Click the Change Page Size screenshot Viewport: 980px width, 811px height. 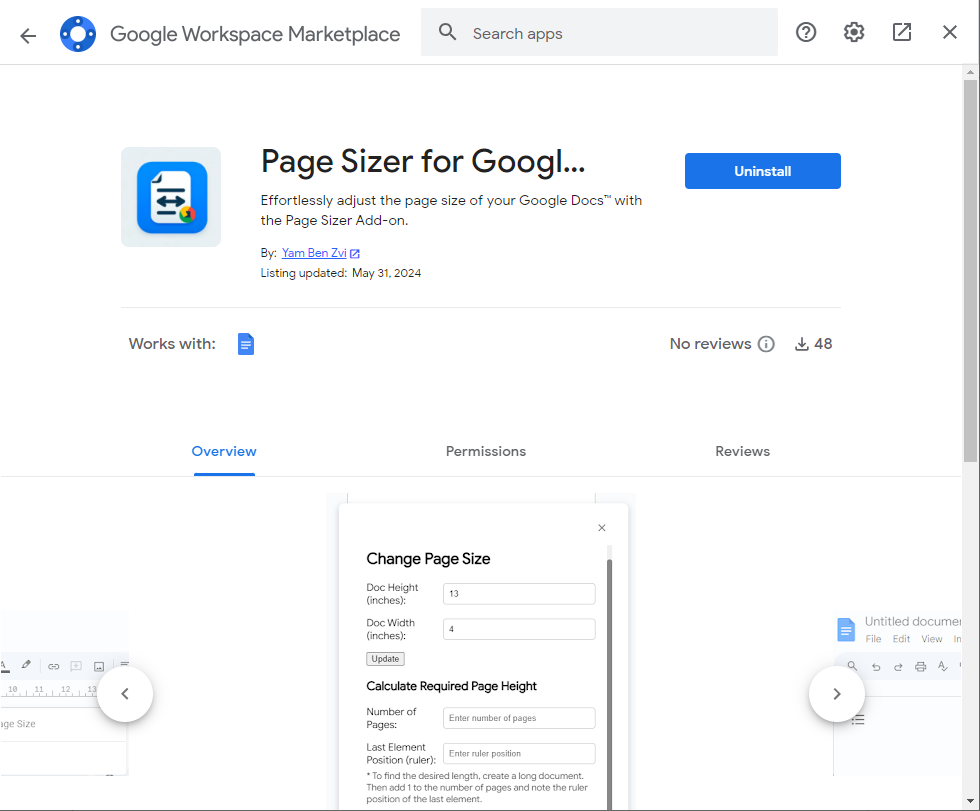click(481, 652)
